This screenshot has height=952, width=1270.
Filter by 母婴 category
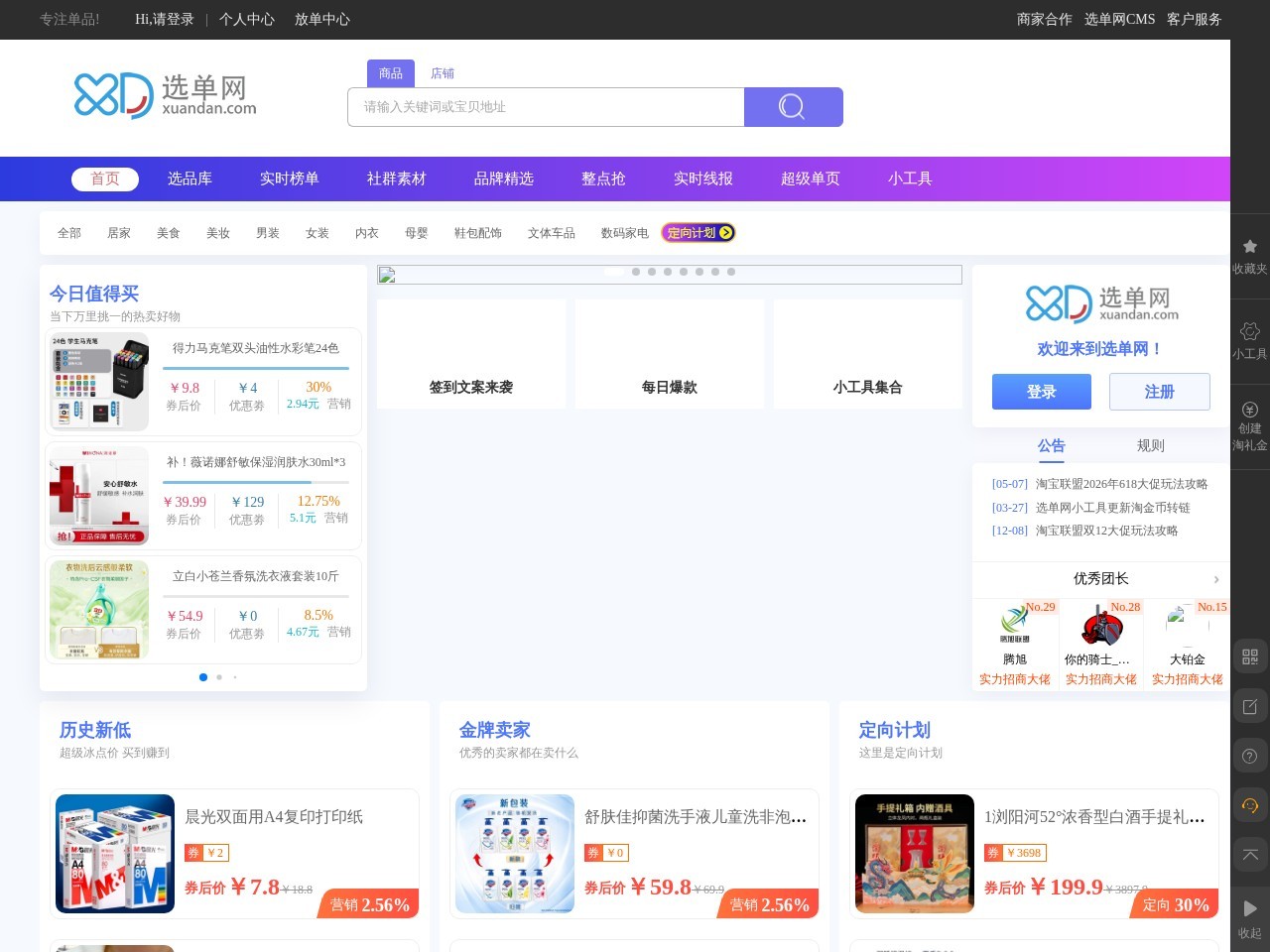[x=417, y=233]
